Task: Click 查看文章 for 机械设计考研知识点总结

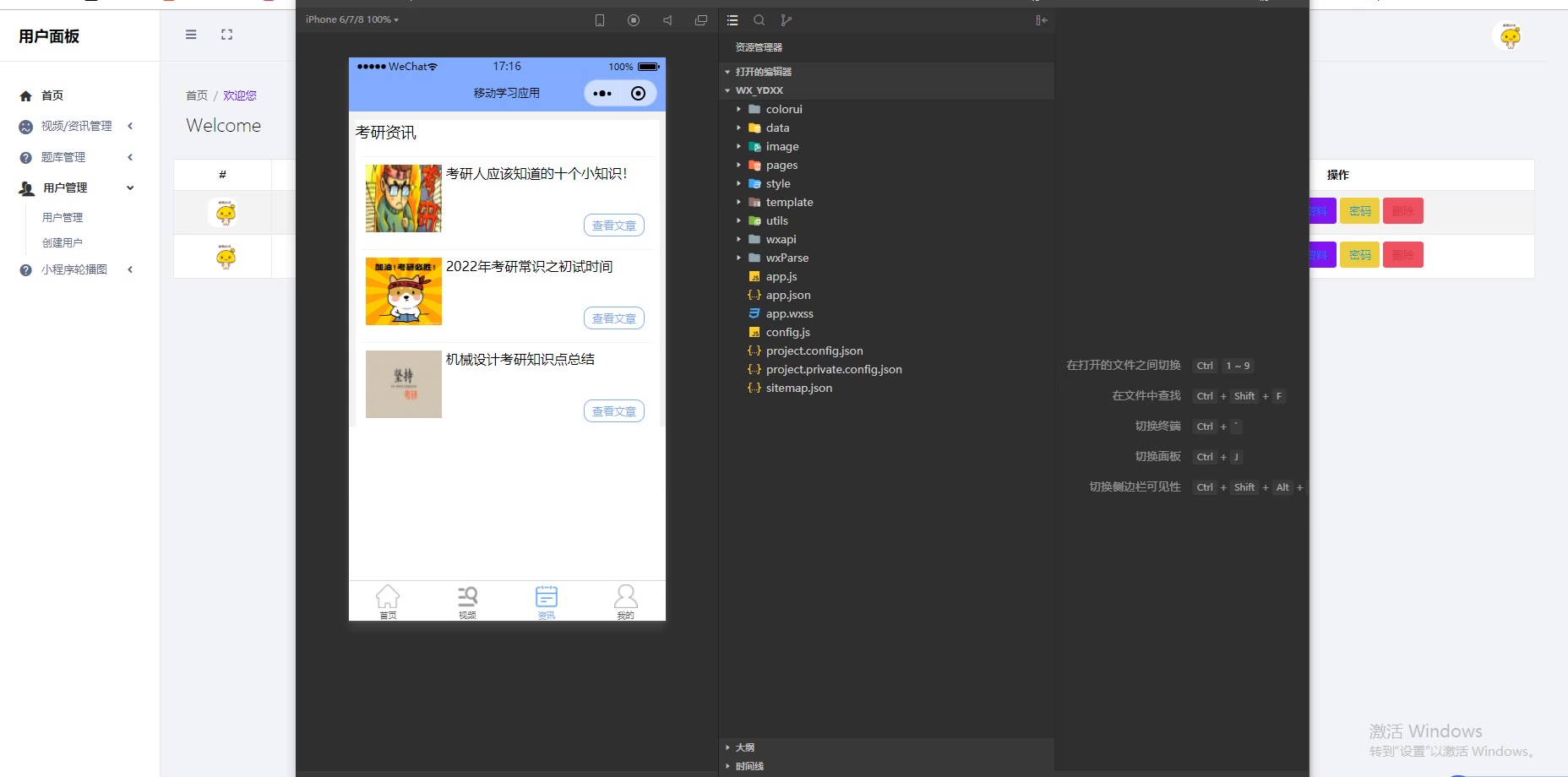Action: click(614, 411)
